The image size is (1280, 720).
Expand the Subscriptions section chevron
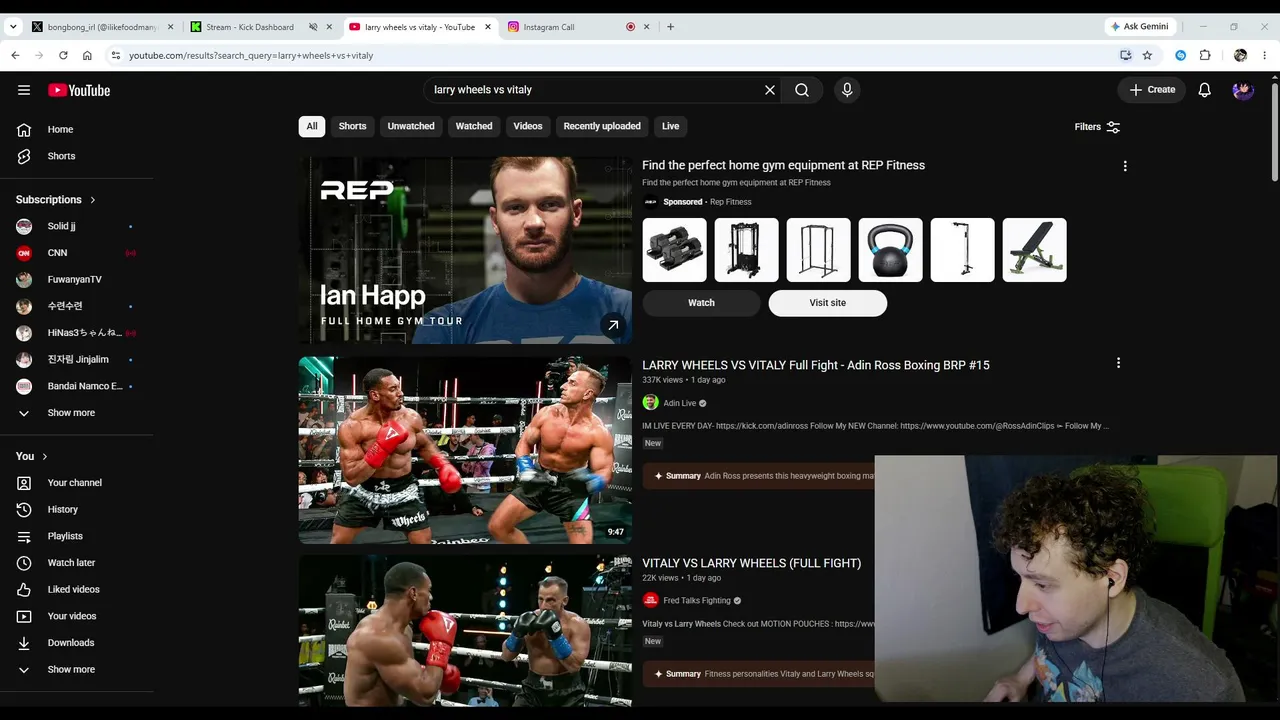(93, 200)
